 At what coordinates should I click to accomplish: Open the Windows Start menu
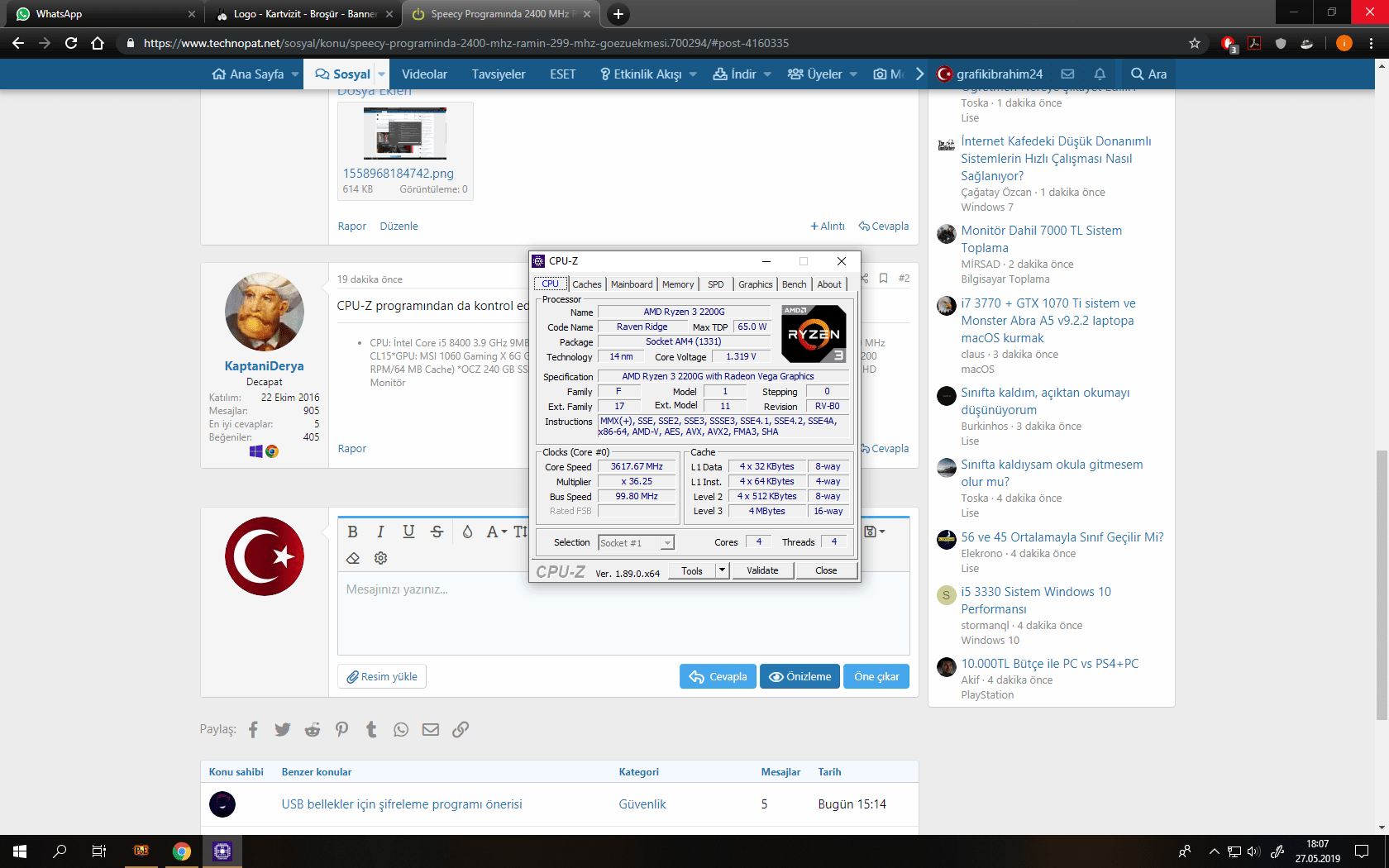pos(20,851)
